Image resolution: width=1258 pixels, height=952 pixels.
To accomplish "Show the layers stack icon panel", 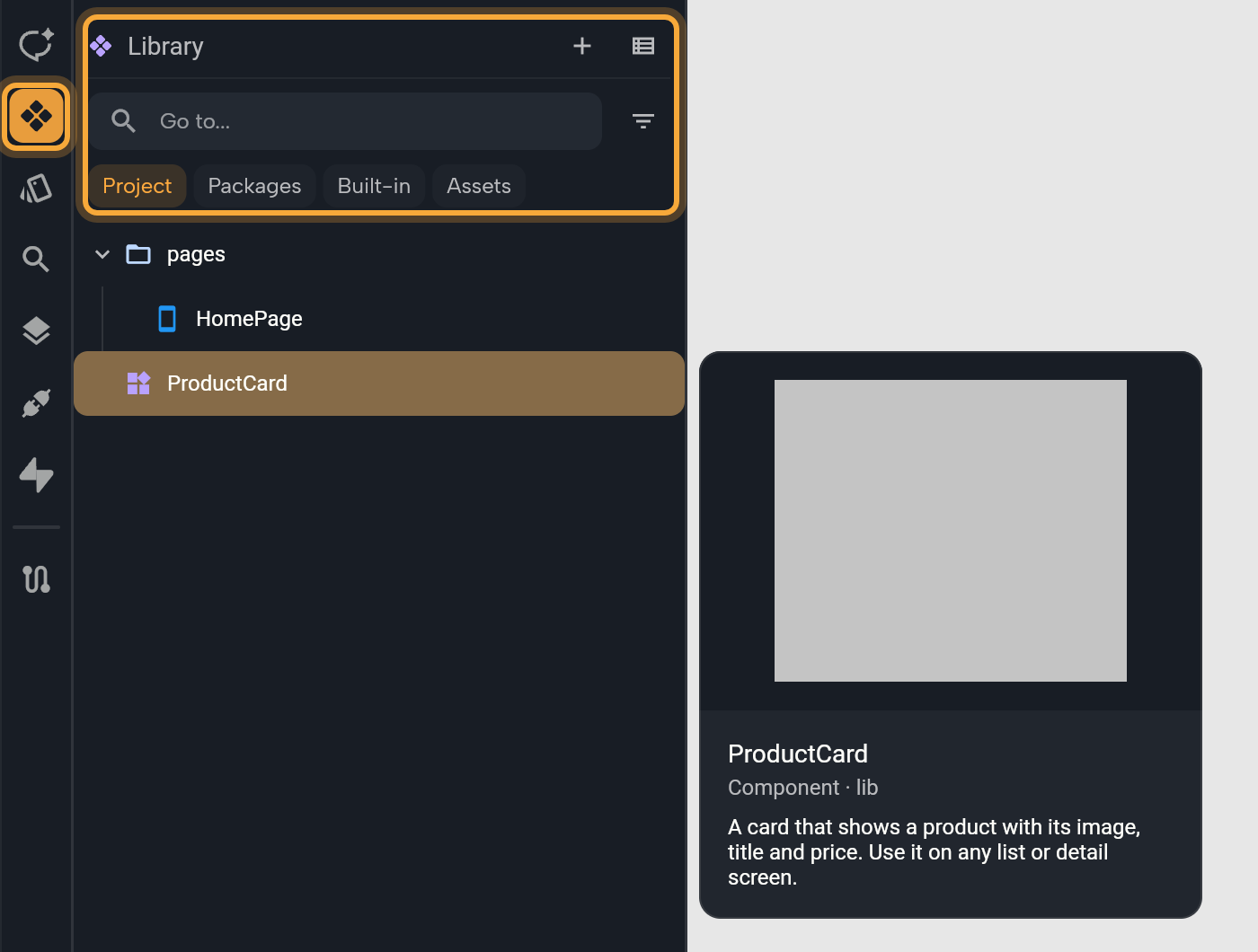I will click(x=36, y=331).
